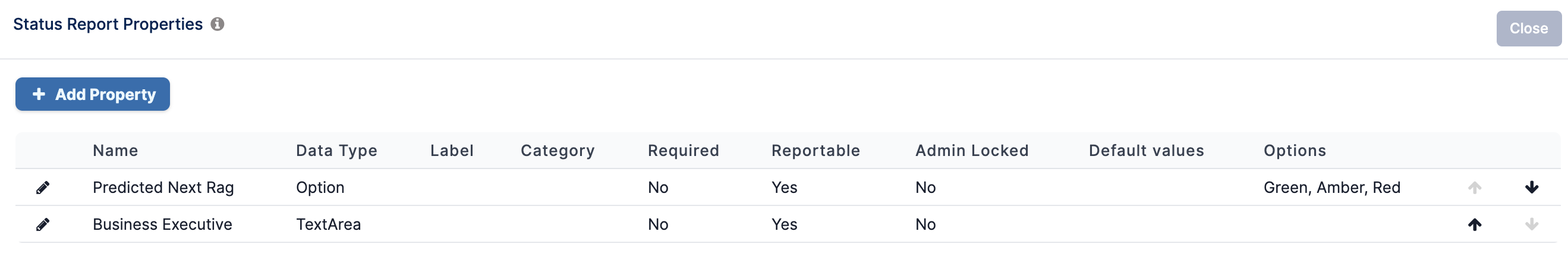Select the Required column header

coord(684,151)
